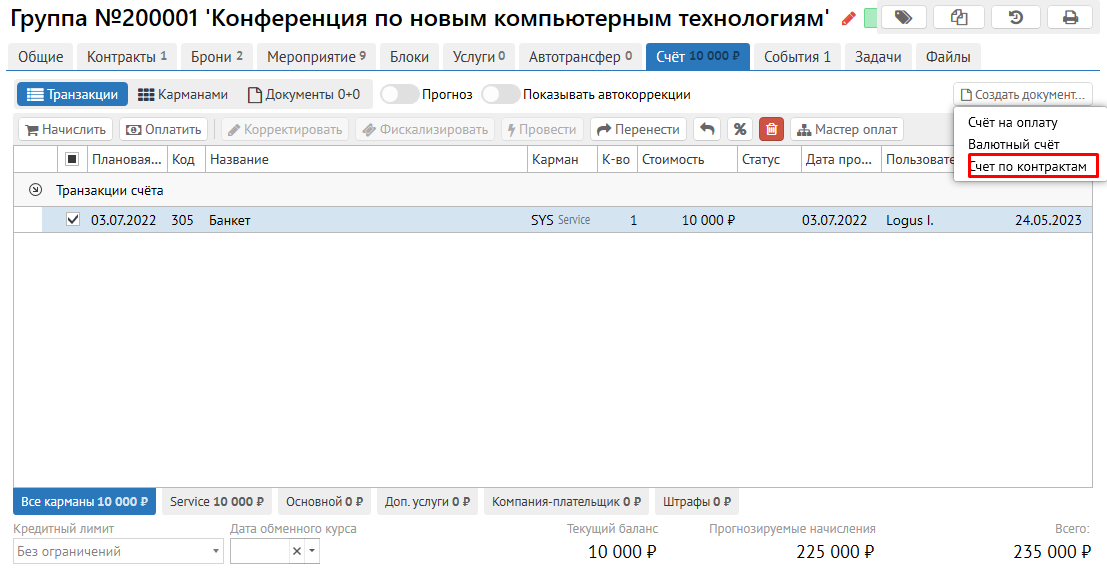Open the 'Услуги' tab
Image resolution: width=1107 pixels, height=575 pixels.
tap(479, 57)
